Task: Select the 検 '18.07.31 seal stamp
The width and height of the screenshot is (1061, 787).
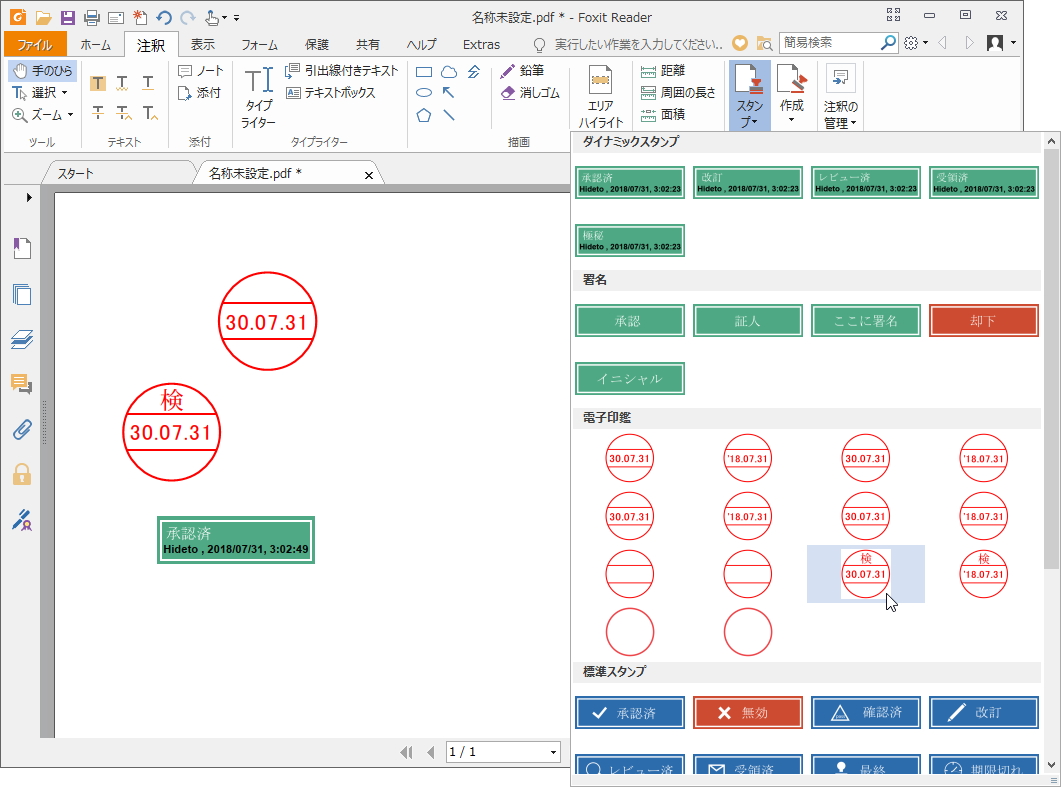Action: [x=984, y=574]
